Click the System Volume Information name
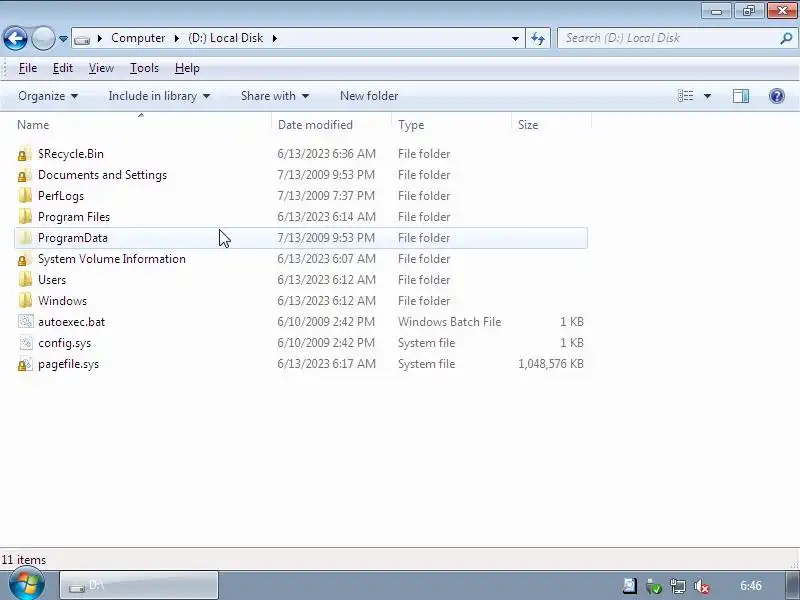 tap(112, 259)
